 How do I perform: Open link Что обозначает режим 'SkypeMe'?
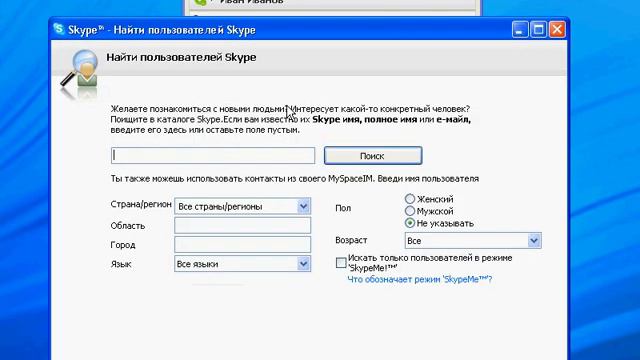coord(420,279)
